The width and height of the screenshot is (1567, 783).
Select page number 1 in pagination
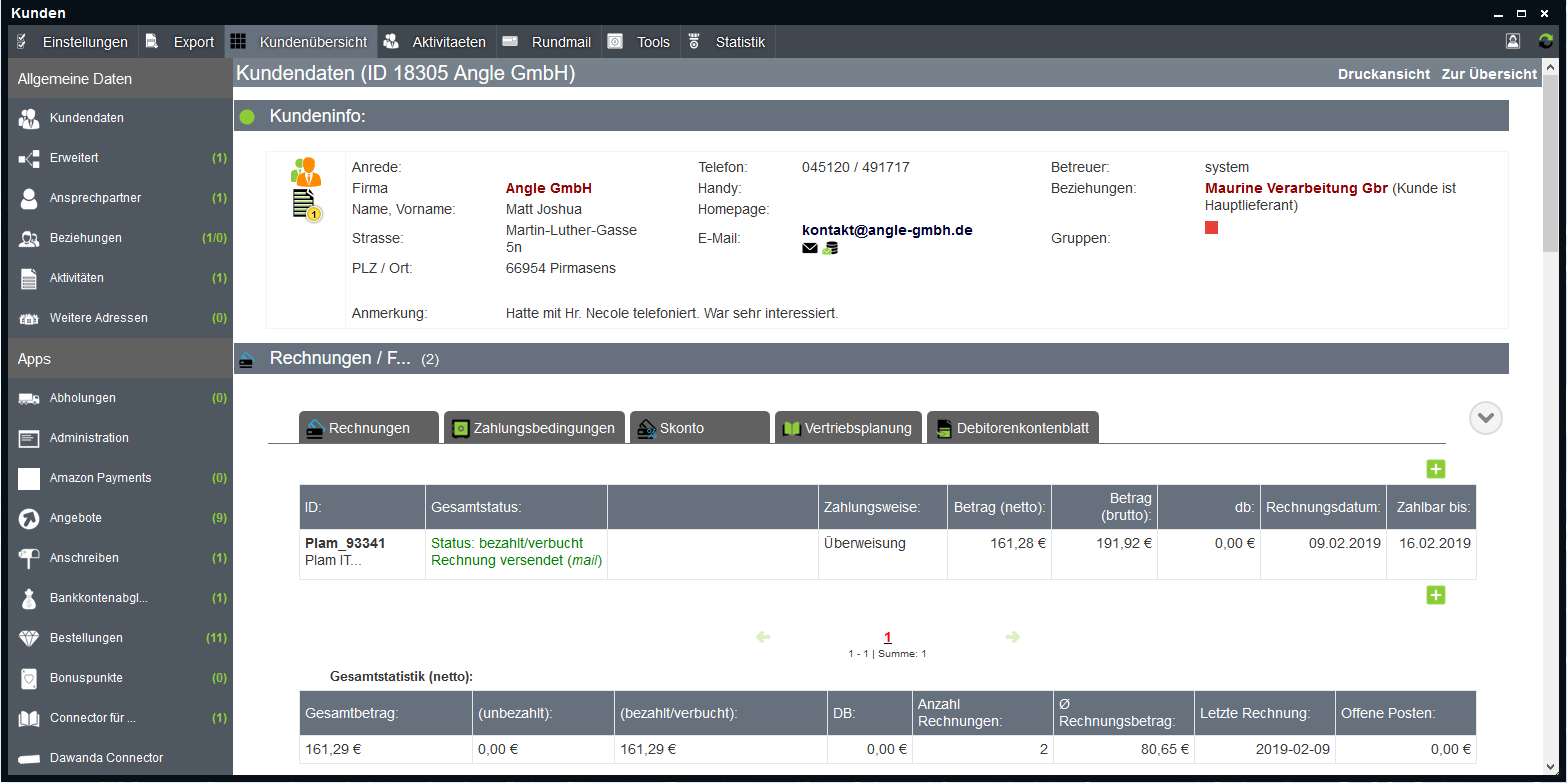point(888,637)
